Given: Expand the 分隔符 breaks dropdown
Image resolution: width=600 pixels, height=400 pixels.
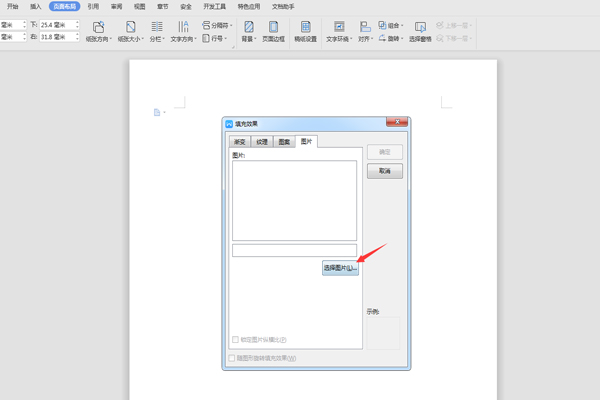Looking at the screenshot, I should pos(220,25).
